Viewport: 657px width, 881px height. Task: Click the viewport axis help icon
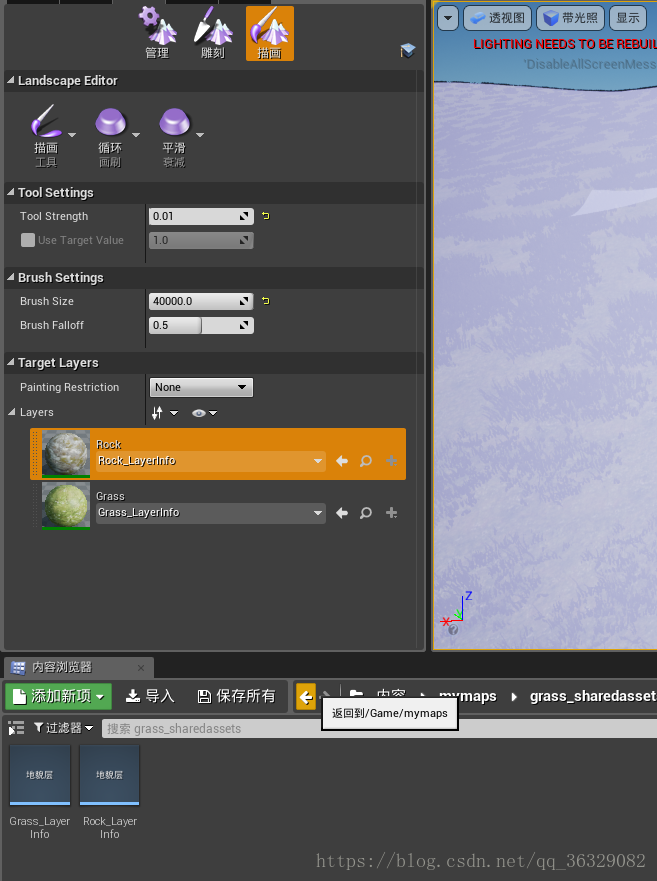[454, 630]
